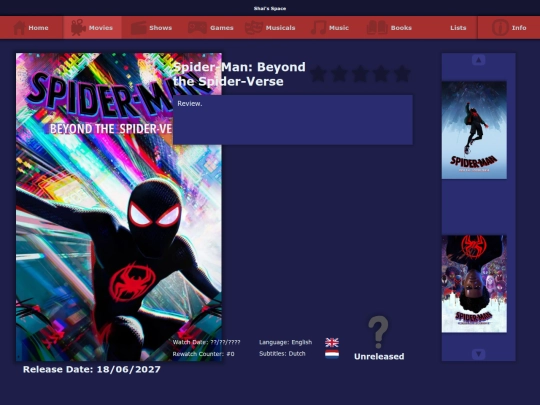Click the Release Date: 18/06/2027 text
Screen dimensions: 540x405
pyautogui.click(x=92, y=370)
